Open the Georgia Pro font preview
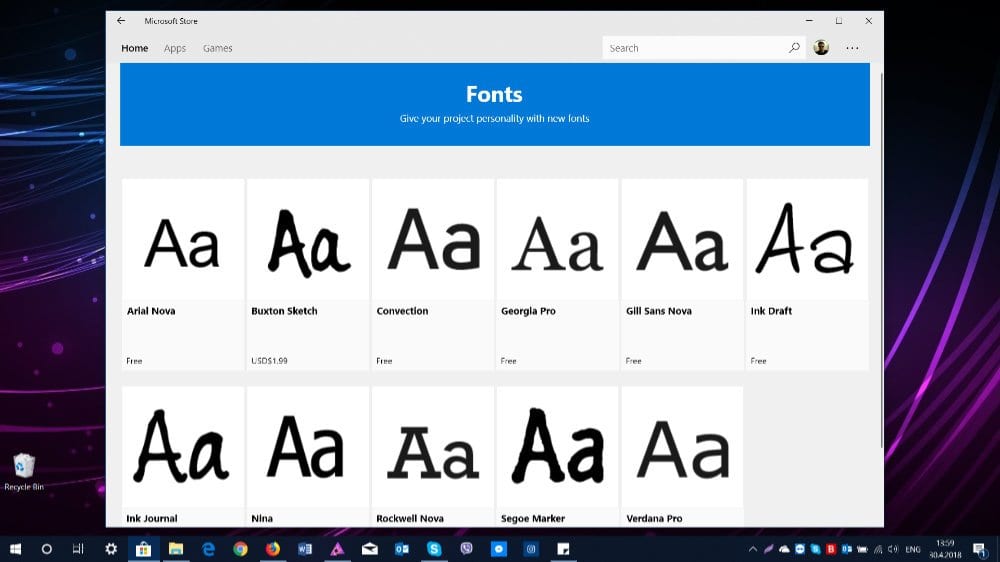This screenshot has width=1000, height=562. click(557, 240)
